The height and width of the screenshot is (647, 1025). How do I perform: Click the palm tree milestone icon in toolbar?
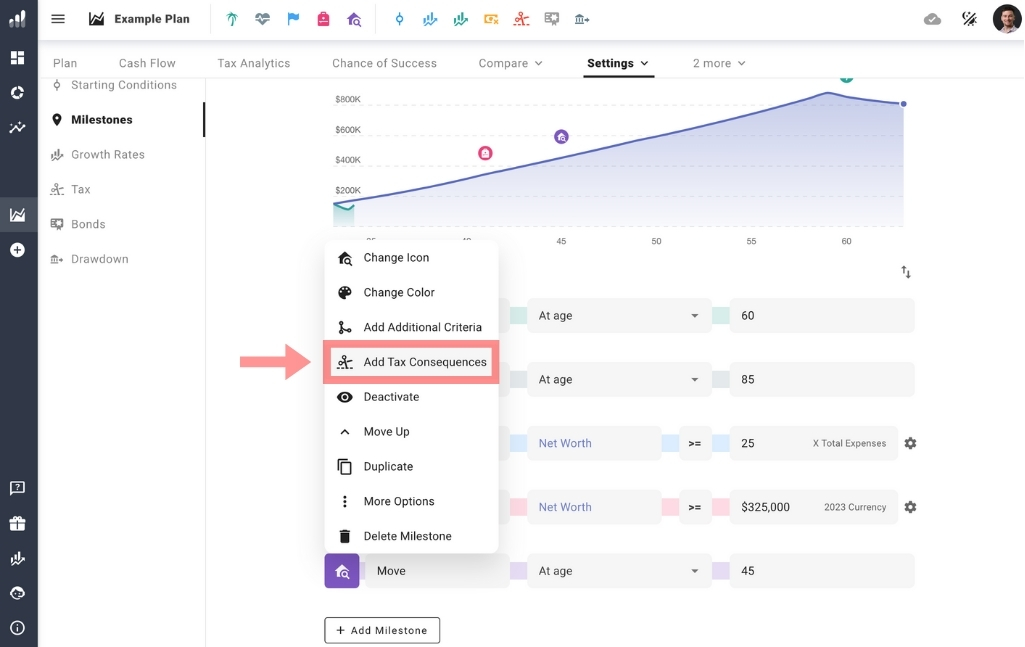[x=232, y=19]
